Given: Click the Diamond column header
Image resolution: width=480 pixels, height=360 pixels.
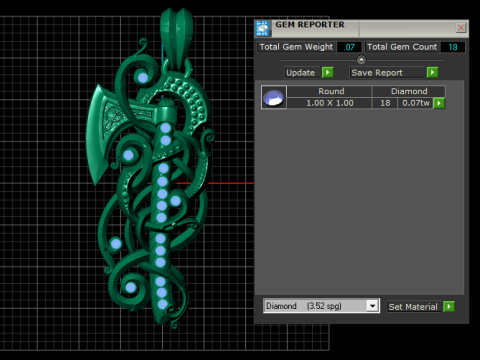Looking at the screenshot, I should tap(409, 91).
